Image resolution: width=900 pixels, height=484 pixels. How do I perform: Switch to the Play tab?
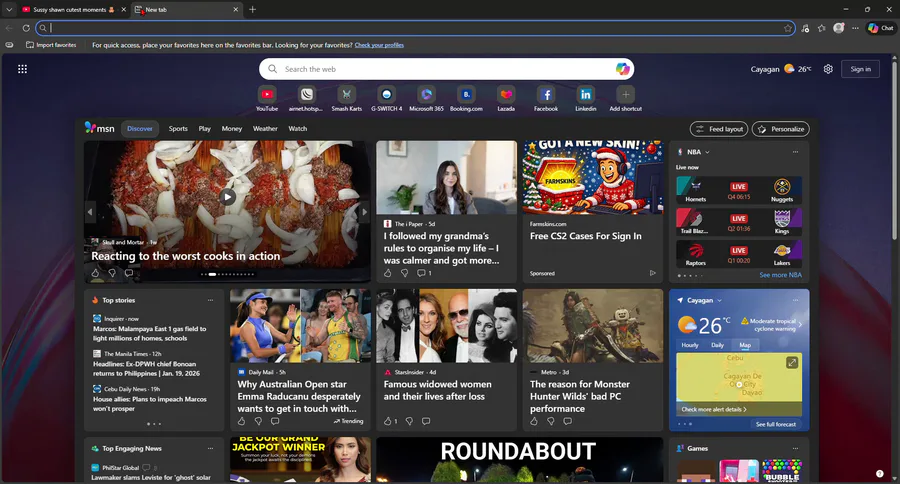pos(205,129)
